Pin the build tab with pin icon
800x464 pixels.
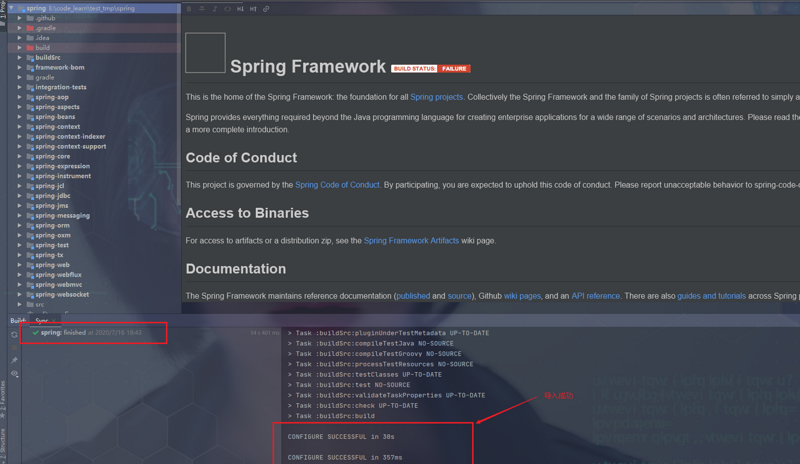[14, 360]
